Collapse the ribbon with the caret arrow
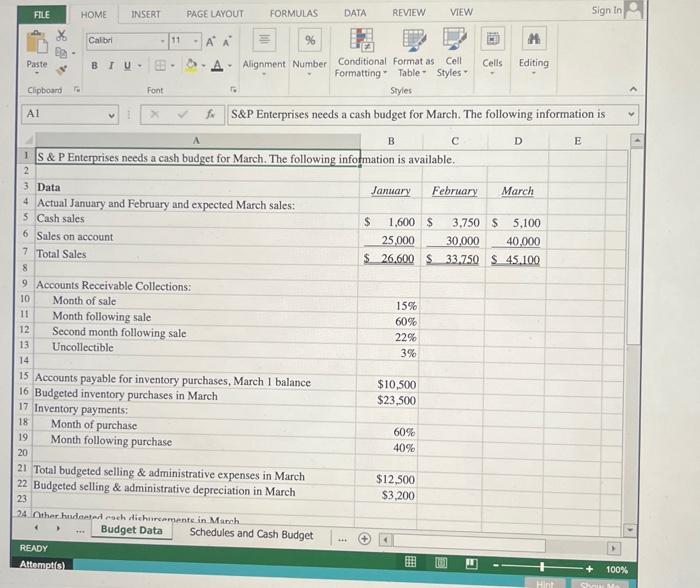Screen dimensions: 700x588 point(633,89)
